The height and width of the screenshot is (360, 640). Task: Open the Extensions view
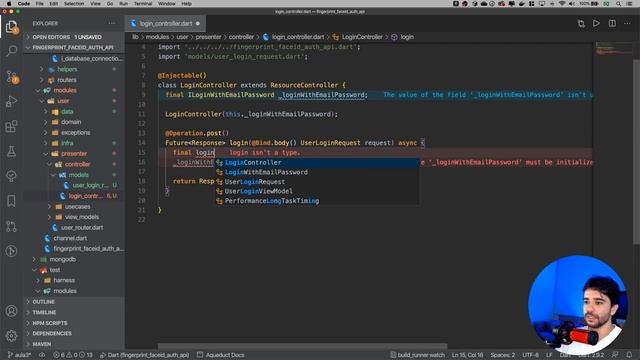pyautogui.click(x=11, y=126)
